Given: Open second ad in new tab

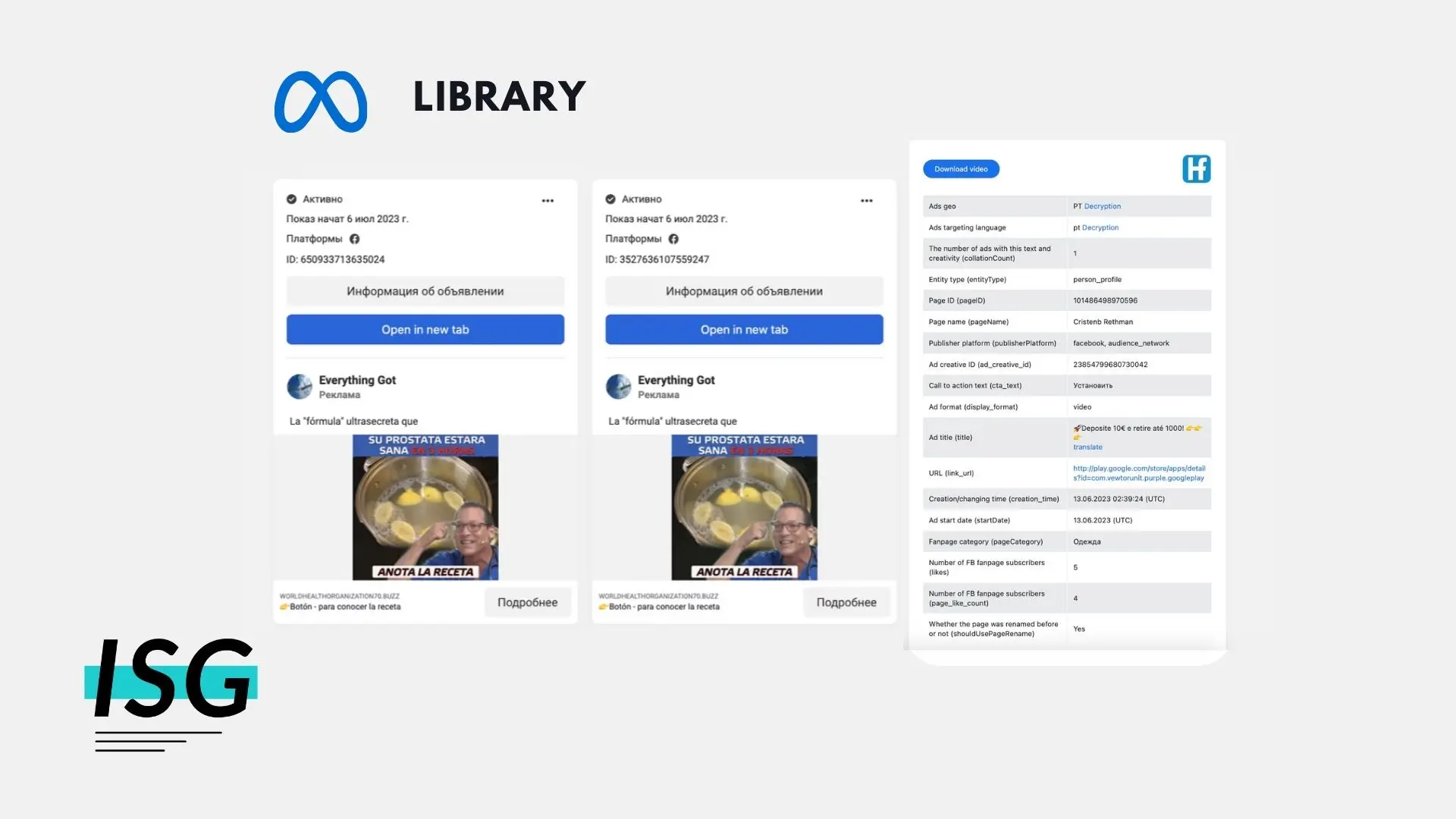Looking at the screenshot, I should pyautogui.click(x=743, y=329).
